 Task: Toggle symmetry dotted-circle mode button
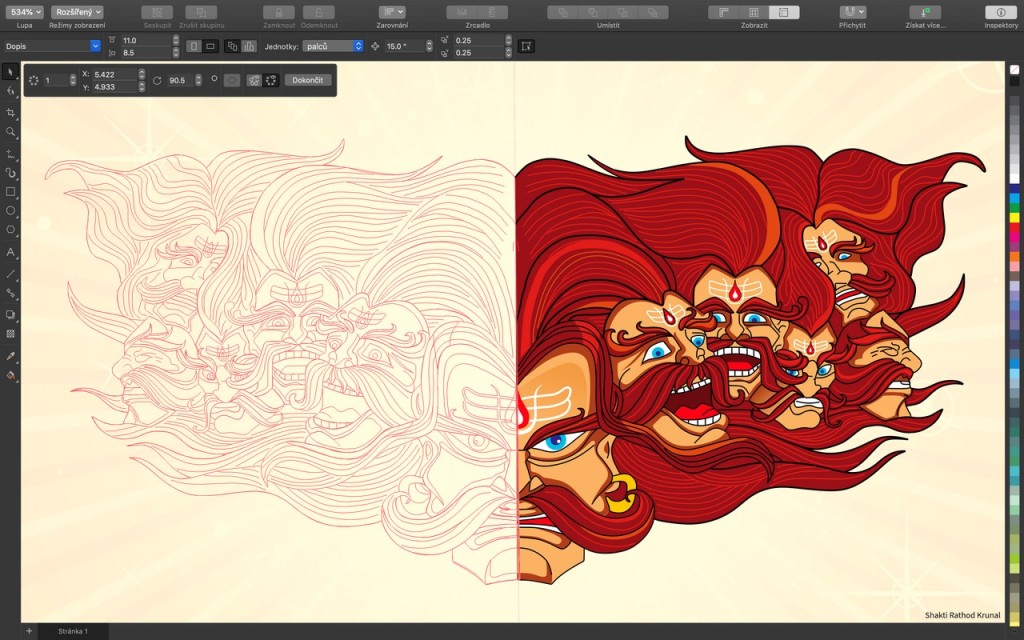271,80
